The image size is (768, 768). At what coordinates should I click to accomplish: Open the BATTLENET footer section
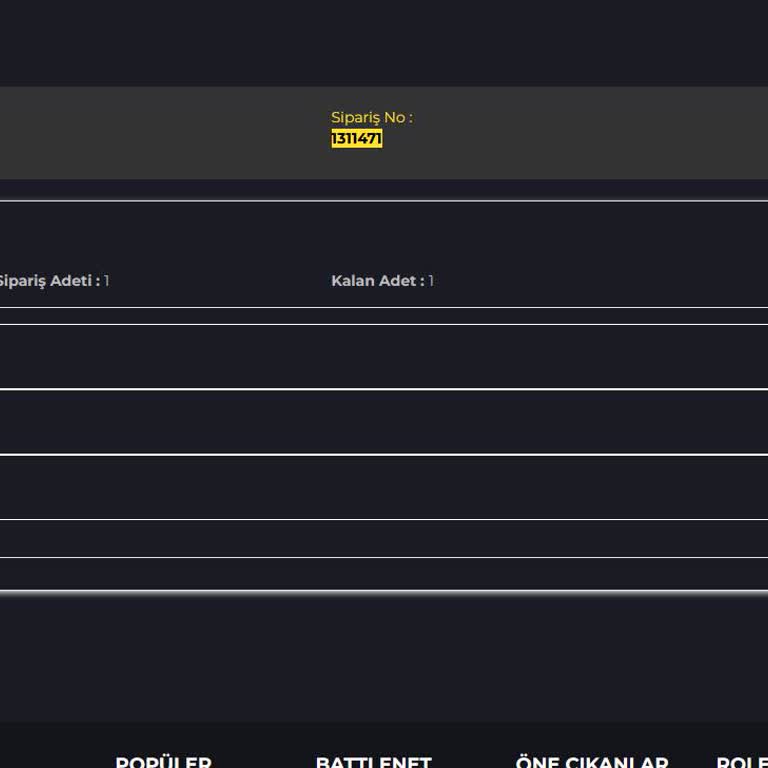coord(374,762)
